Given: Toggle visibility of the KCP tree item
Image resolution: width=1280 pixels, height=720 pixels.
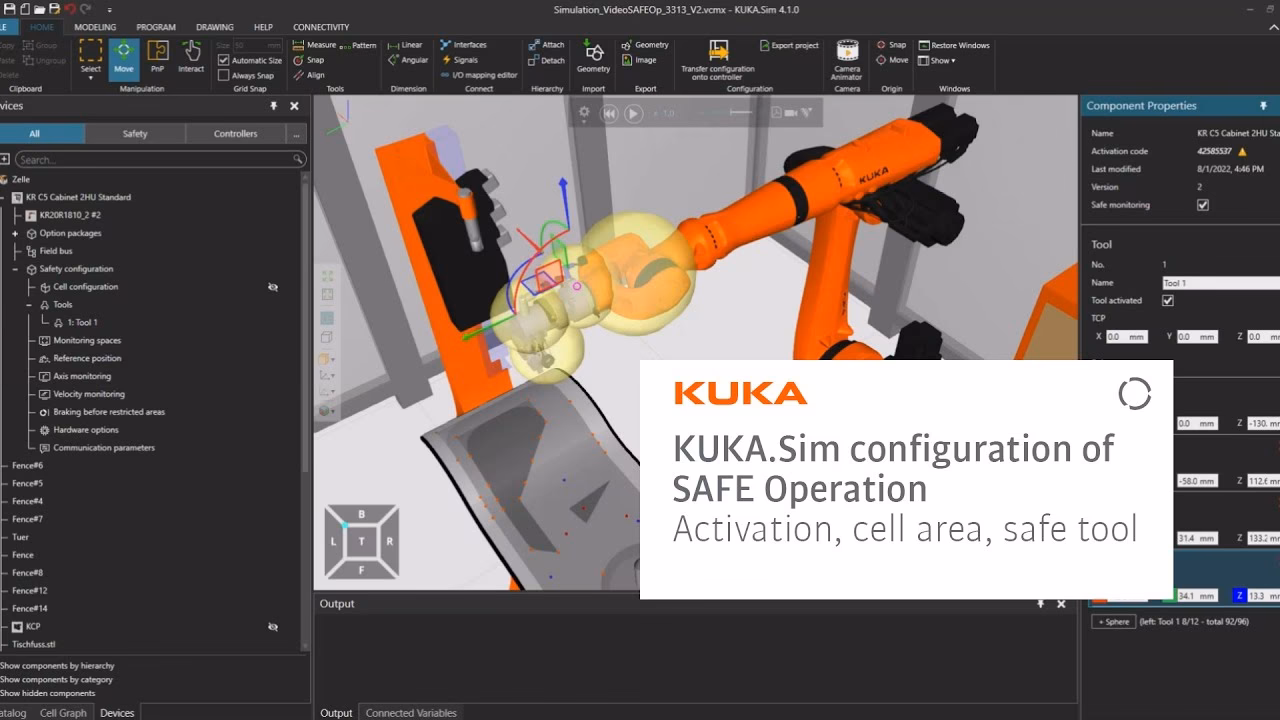Looking at the screenshot, I should (x=273, y=627).
